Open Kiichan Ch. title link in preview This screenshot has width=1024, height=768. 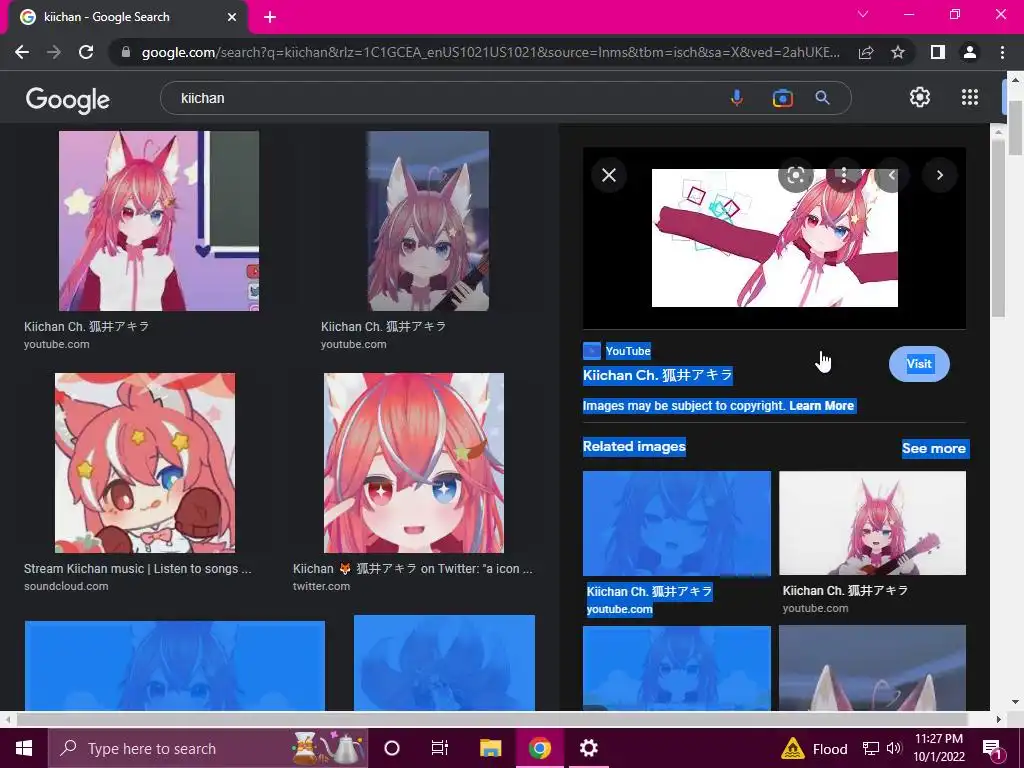pyautogui.click(x=658, y=375)
